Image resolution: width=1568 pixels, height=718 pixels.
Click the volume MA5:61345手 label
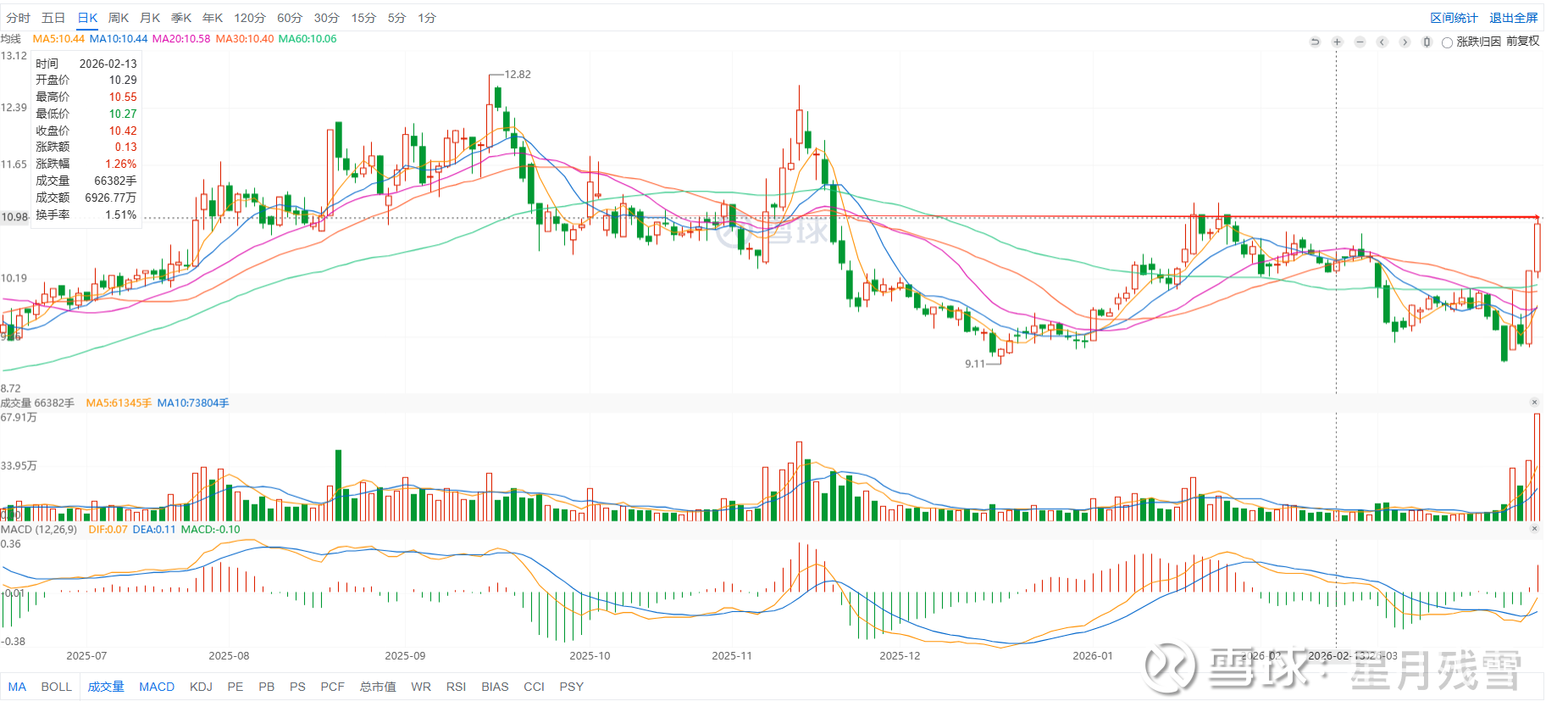119,403
